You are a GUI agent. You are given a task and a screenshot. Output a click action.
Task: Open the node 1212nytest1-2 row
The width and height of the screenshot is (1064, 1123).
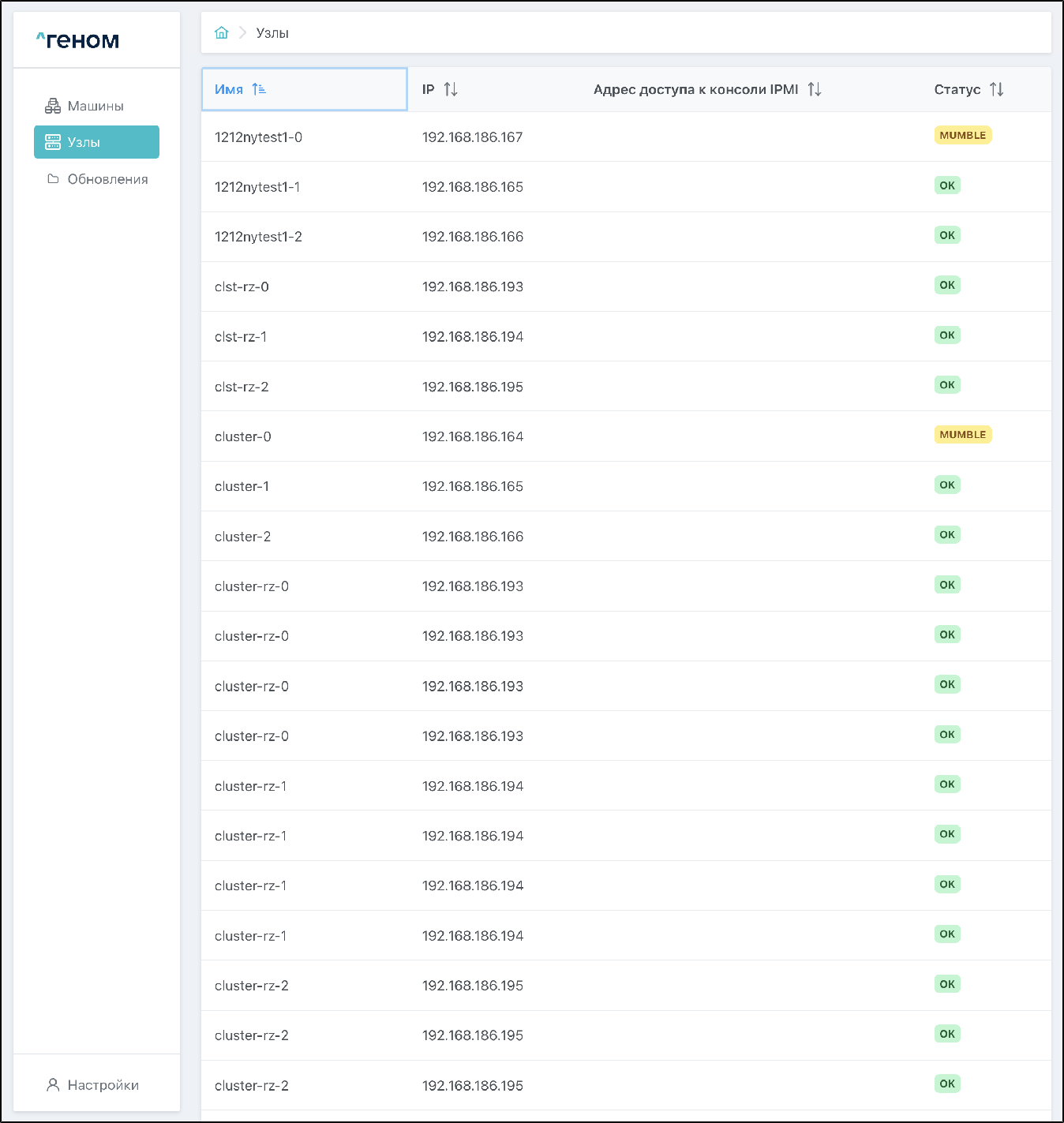coord(258,237)
